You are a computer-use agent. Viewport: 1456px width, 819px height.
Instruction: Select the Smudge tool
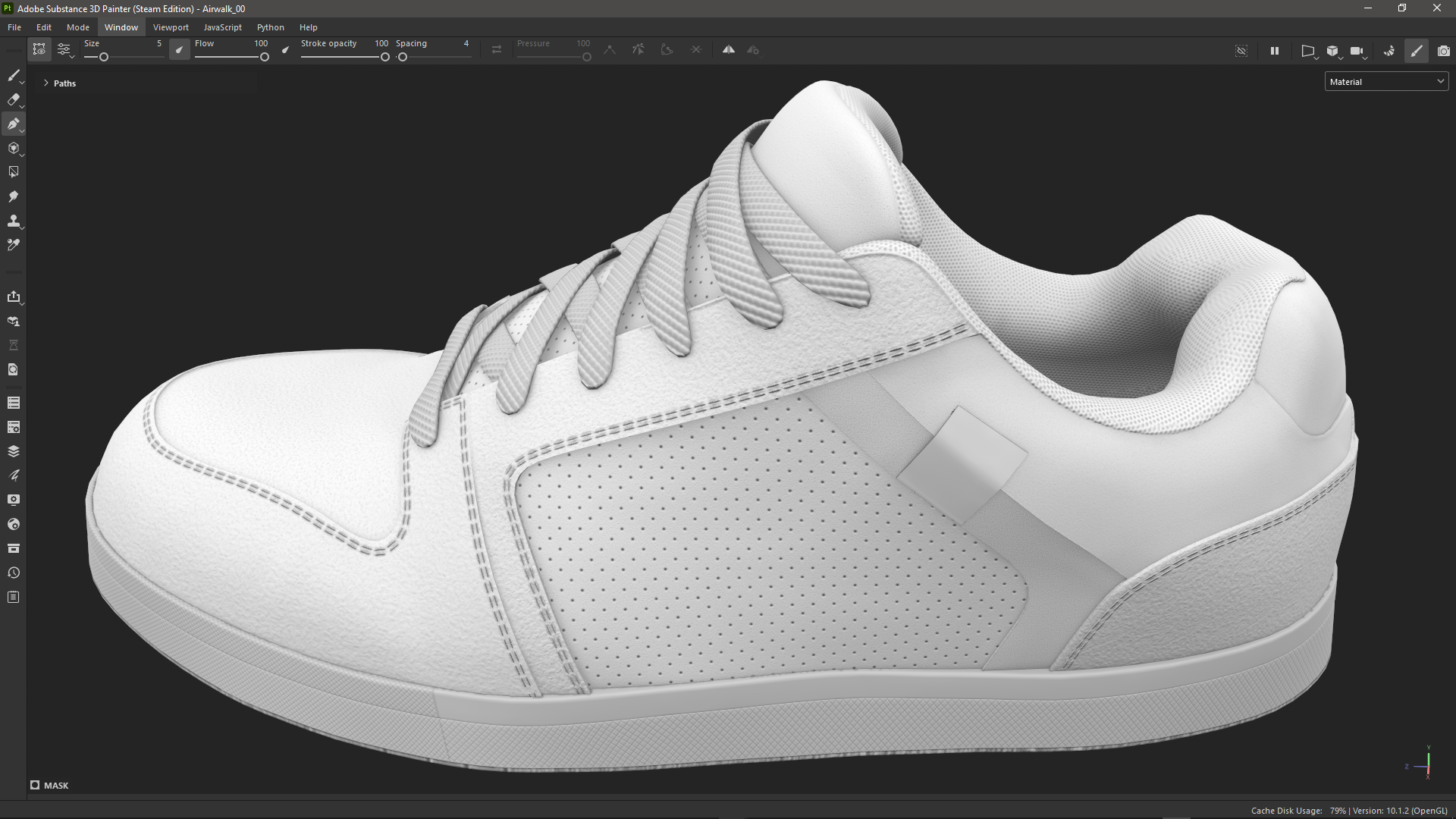click(x=13, y=196)
